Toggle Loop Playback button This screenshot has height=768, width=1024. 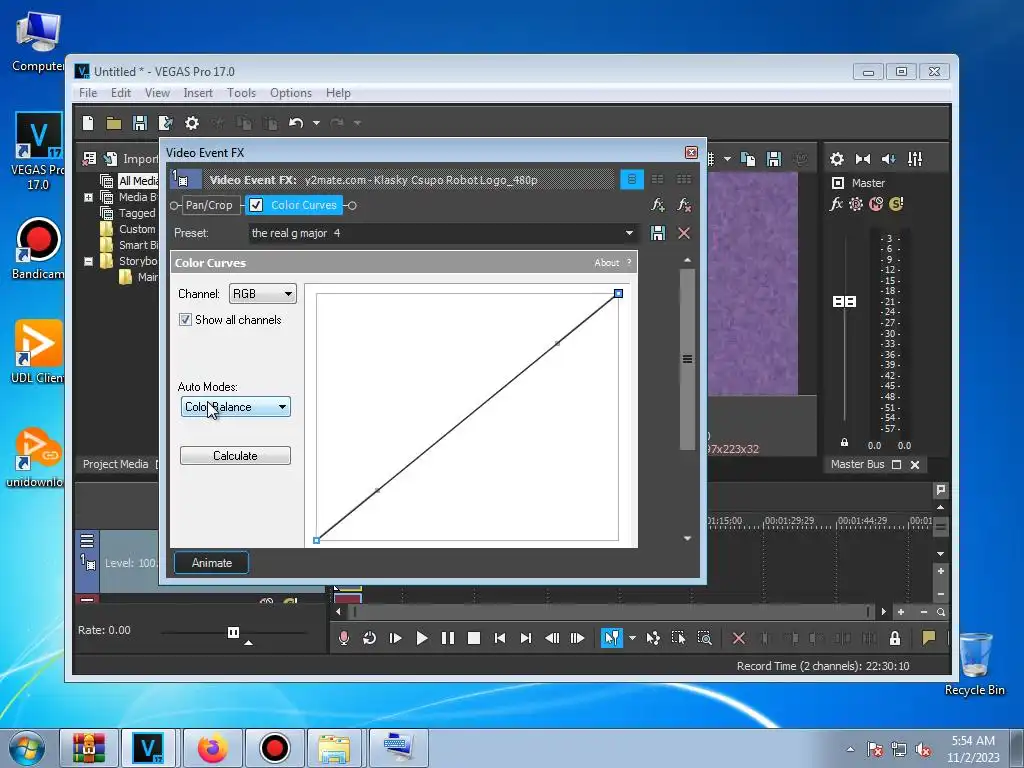coord(369,638)
